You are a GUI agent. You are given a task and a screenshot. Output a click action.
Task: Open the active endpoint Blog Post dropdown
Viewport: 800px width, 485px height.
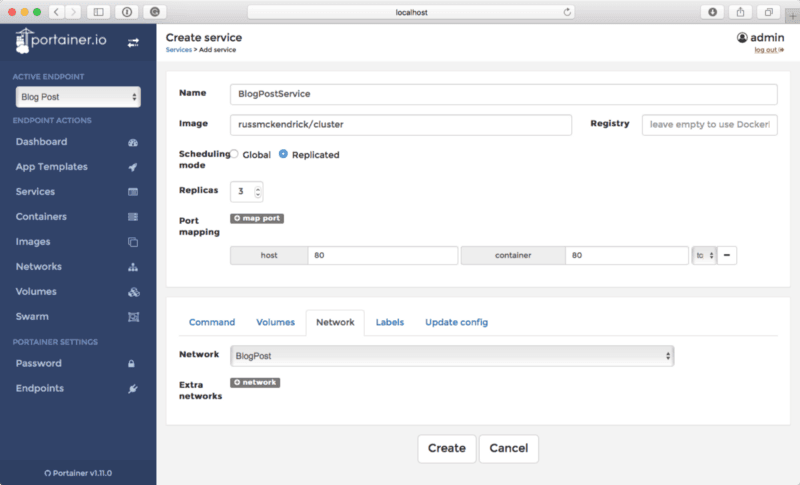(x=78, y=97)
